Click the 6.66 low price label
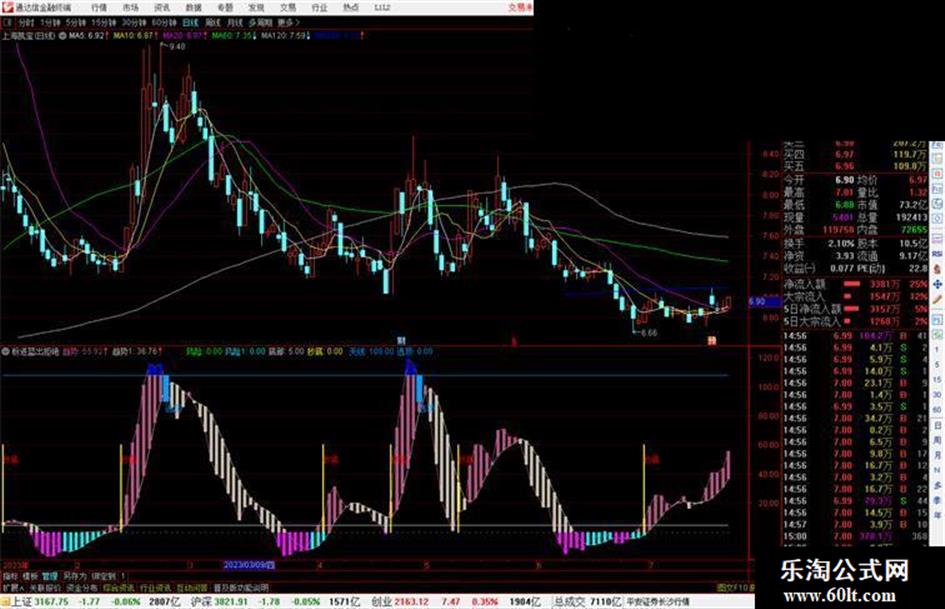This screenshot has height=609, width=945. pos(649,332)
